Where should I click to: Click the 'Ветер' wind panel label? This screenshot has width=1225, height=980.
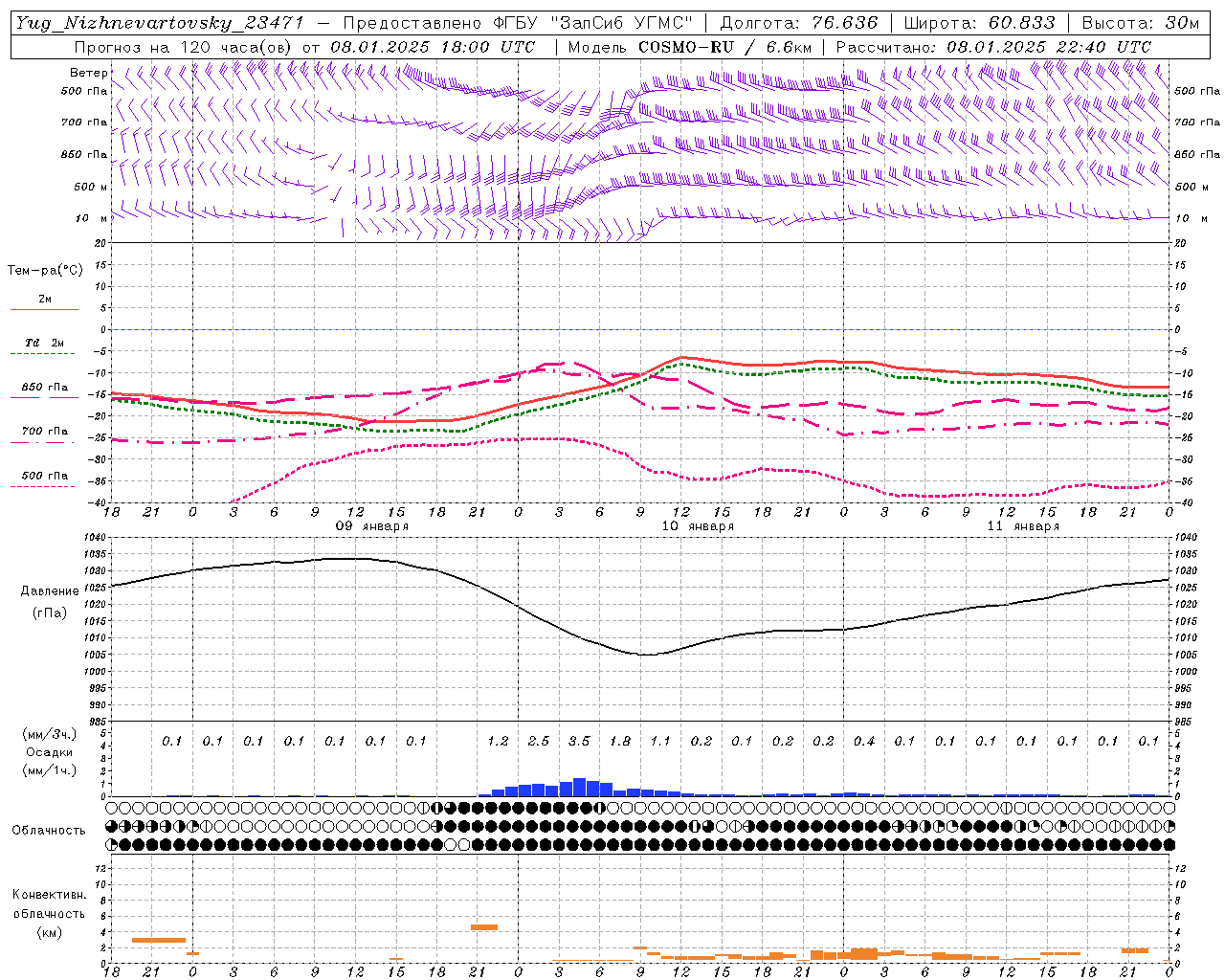89,73
